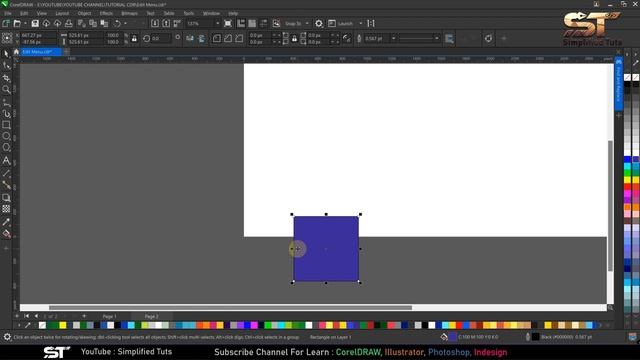Open the Layout menu

(62, 13)
